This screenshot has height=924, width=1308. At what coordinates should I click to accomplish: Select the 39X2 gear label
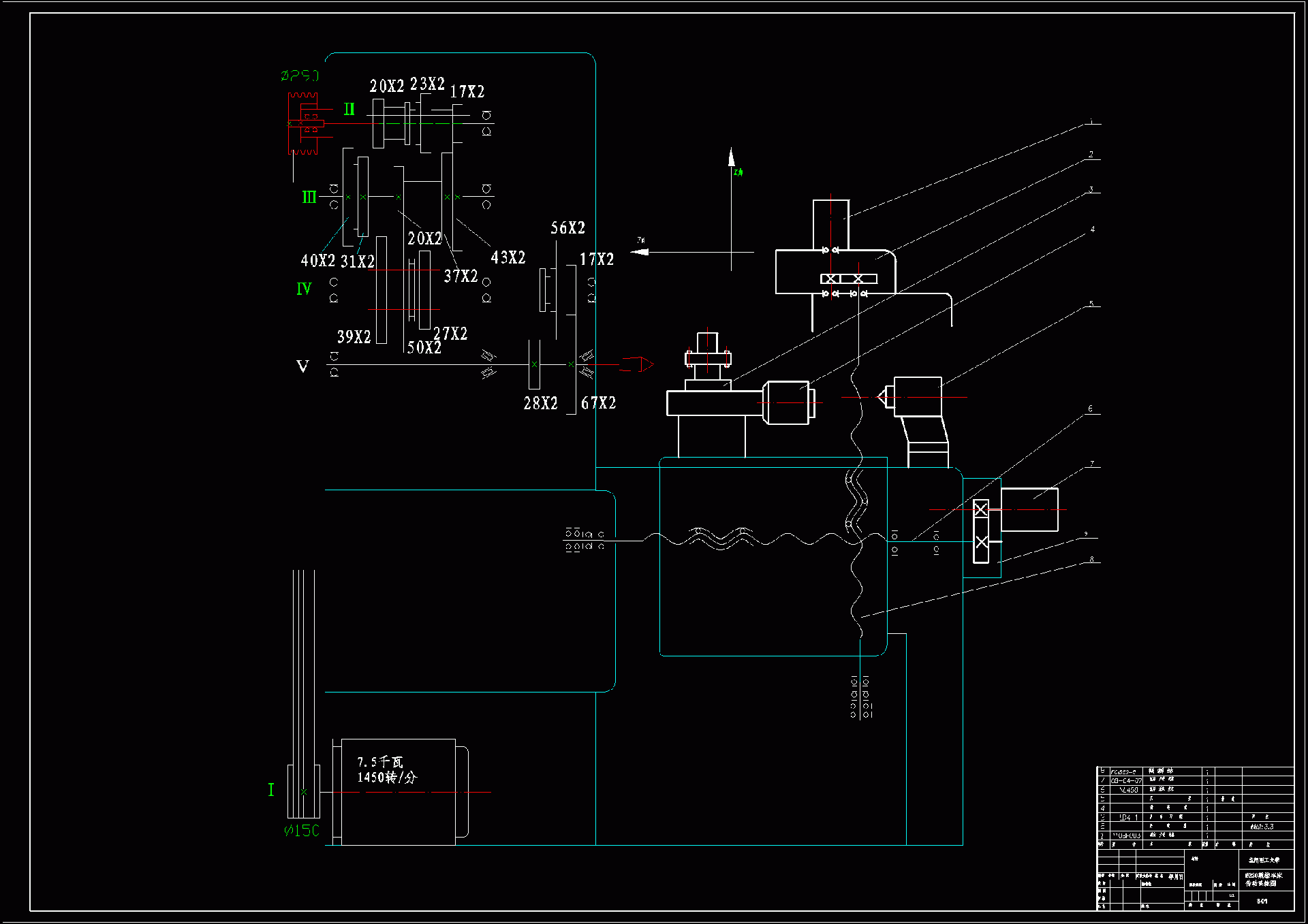[354, 337]
